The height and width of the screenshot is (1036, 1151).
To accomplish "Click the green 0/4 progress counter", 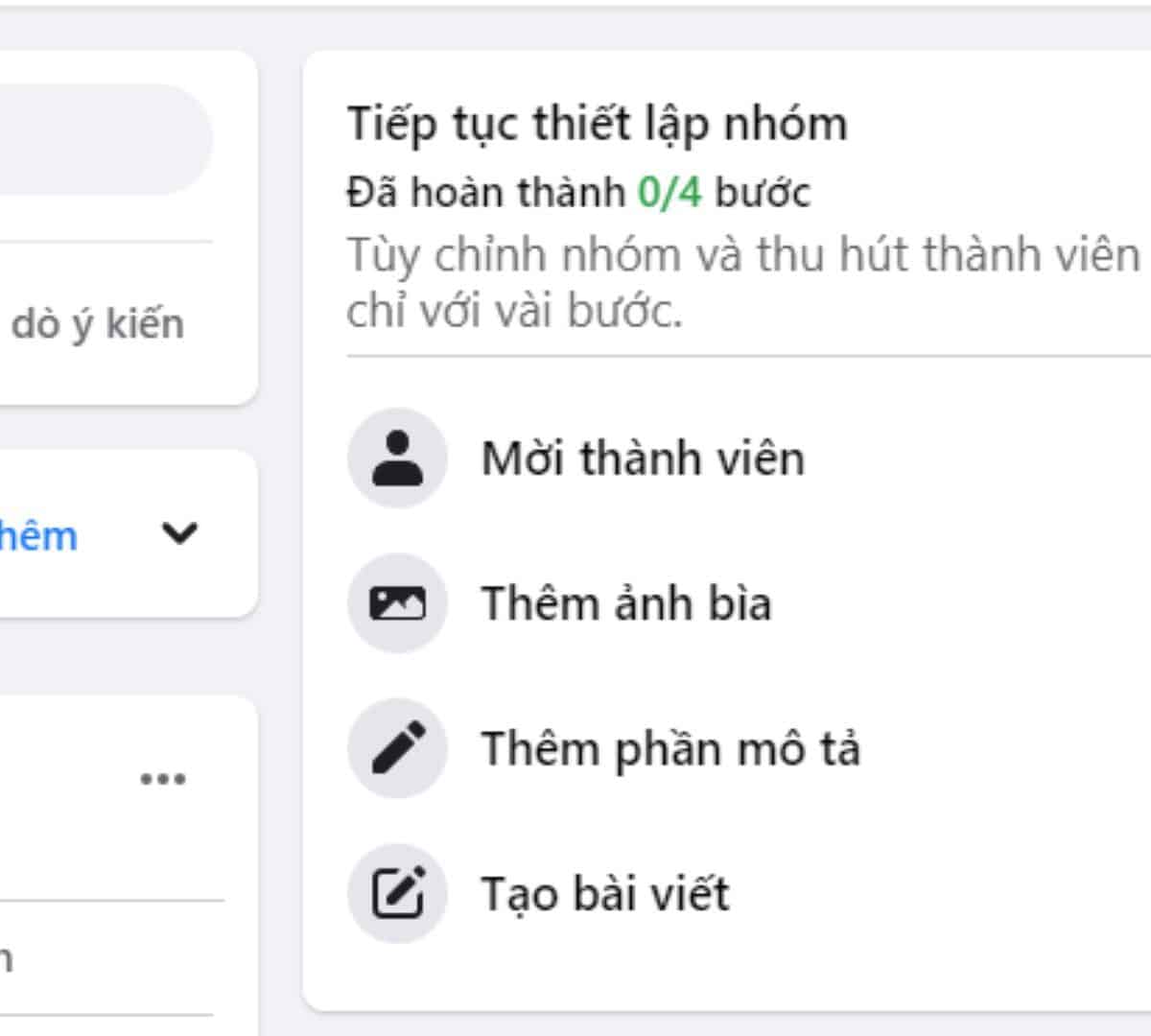I will 669,193.
